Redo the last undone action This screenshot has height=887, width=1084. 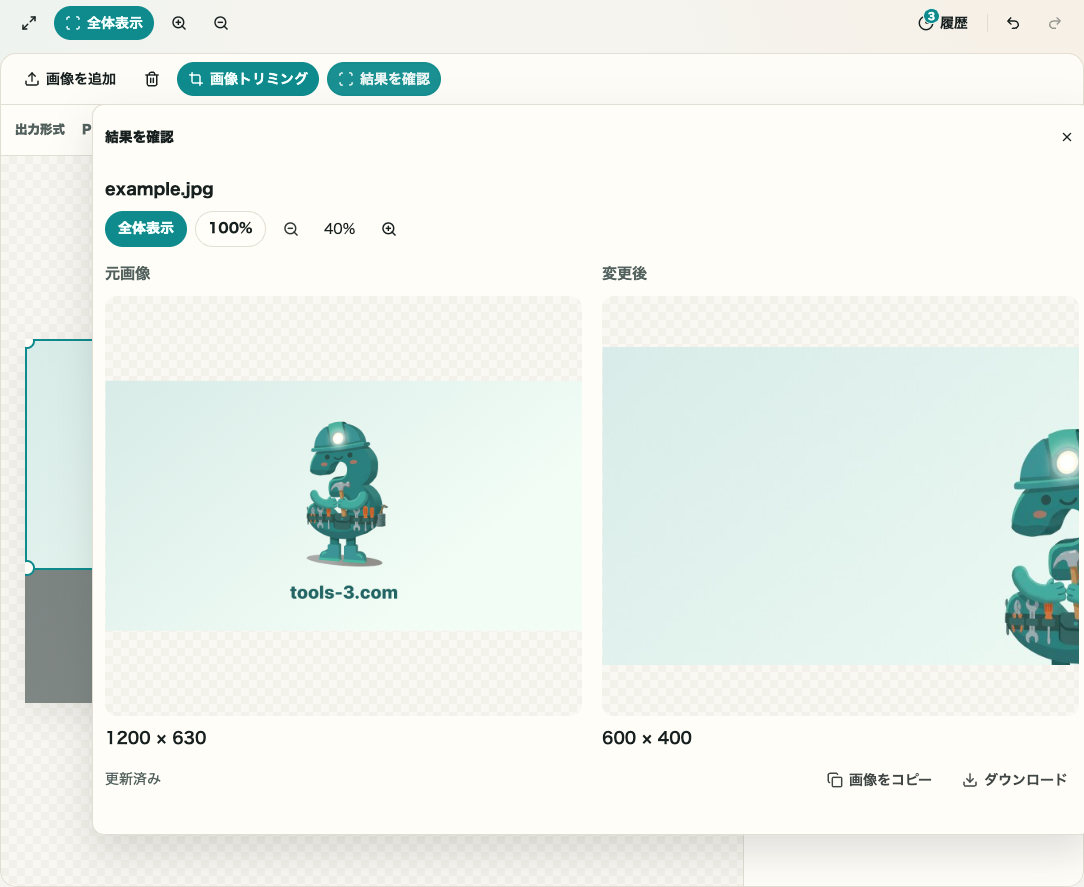tap(1055, 24)
